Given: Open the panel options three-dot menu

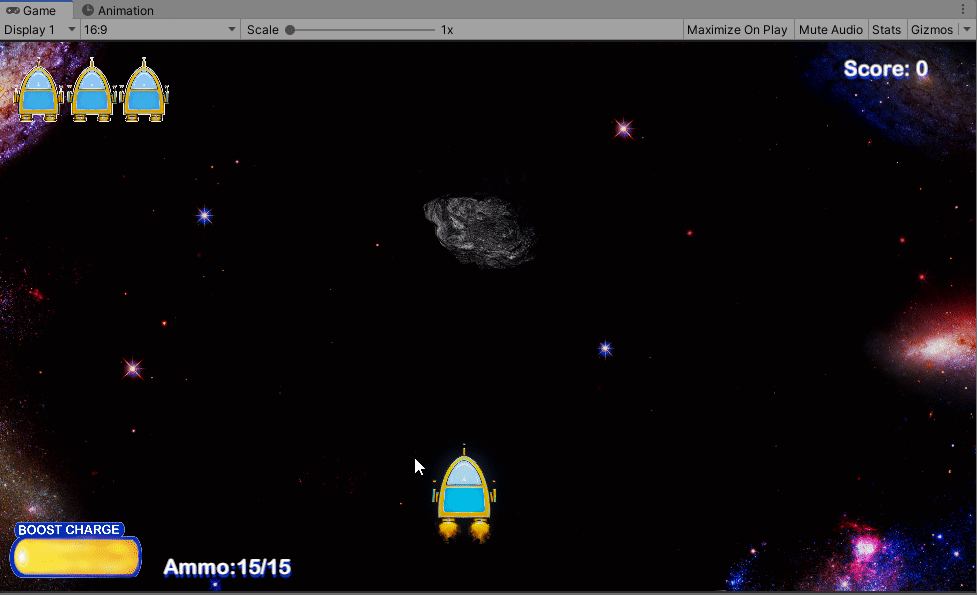Looking at the screenshot, I should pos(963,9).
